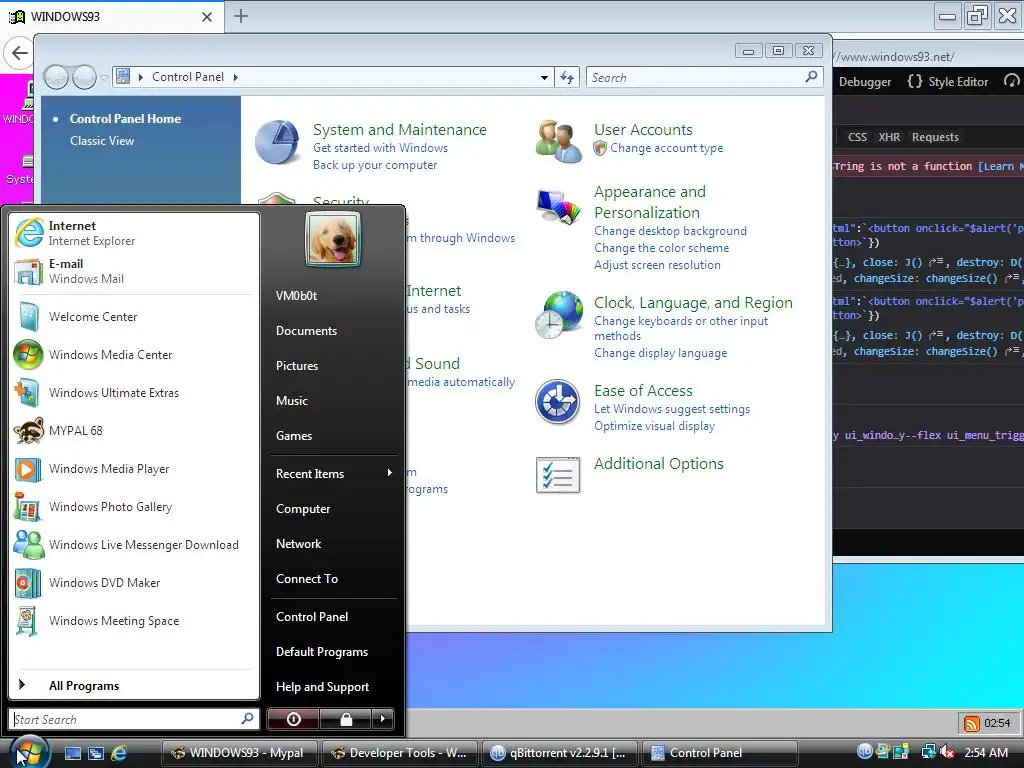
Task: Click Clock, Language, and Region globe icon
Action: click(x=558, y=315)
